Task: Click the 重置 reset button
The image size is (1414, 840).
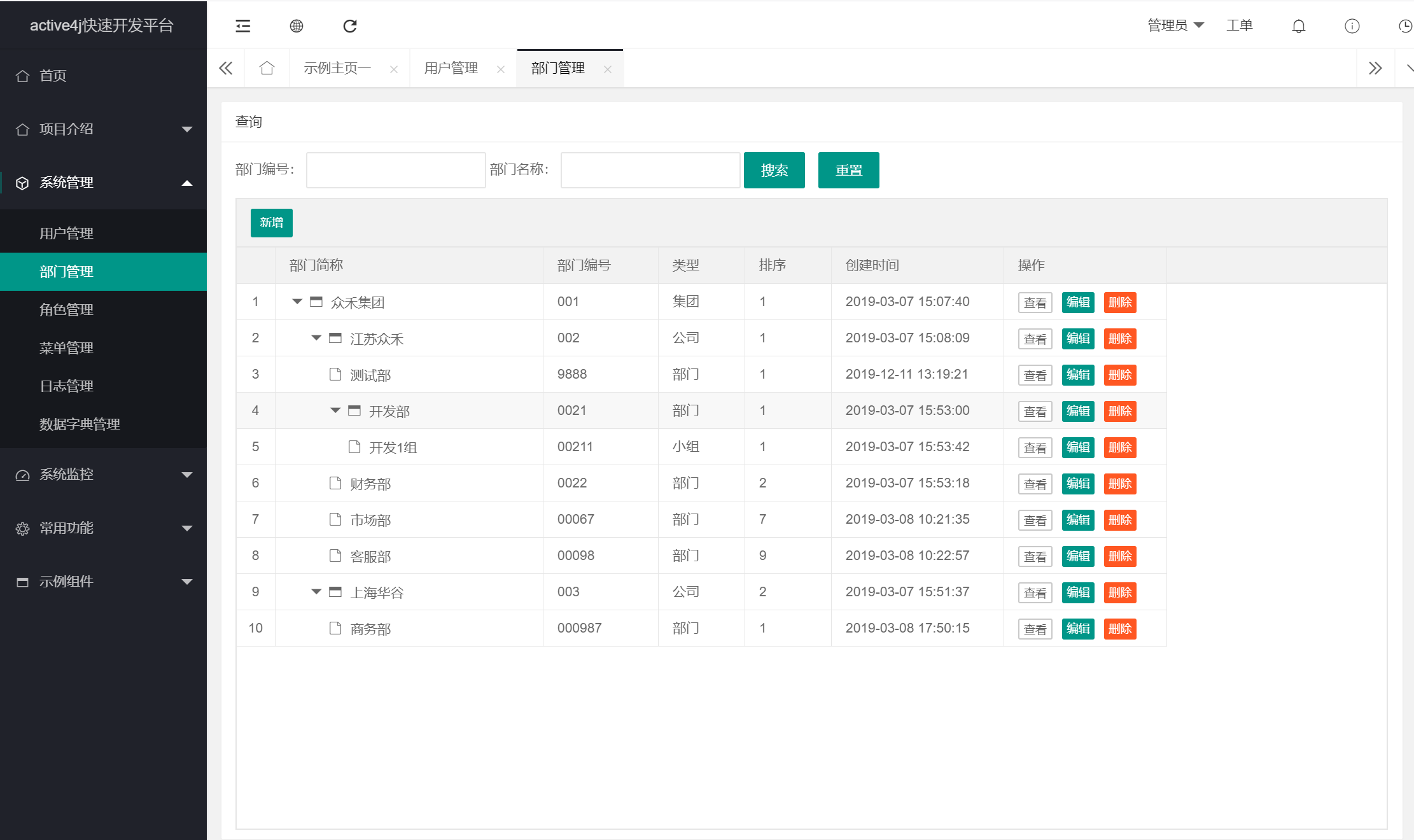Action: [x=849, y=170]
